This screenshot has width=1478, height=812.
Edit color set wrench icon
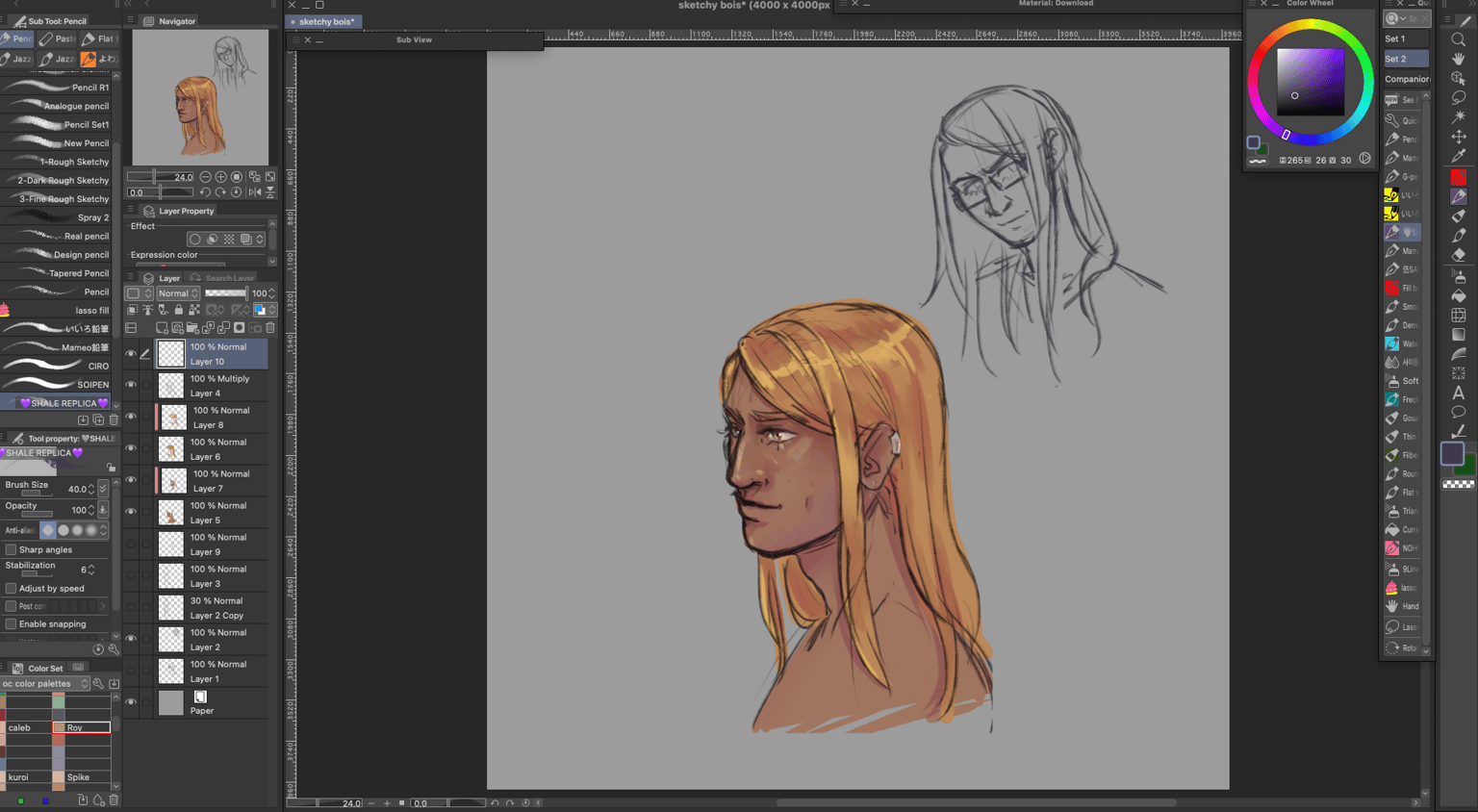point(98,683)
